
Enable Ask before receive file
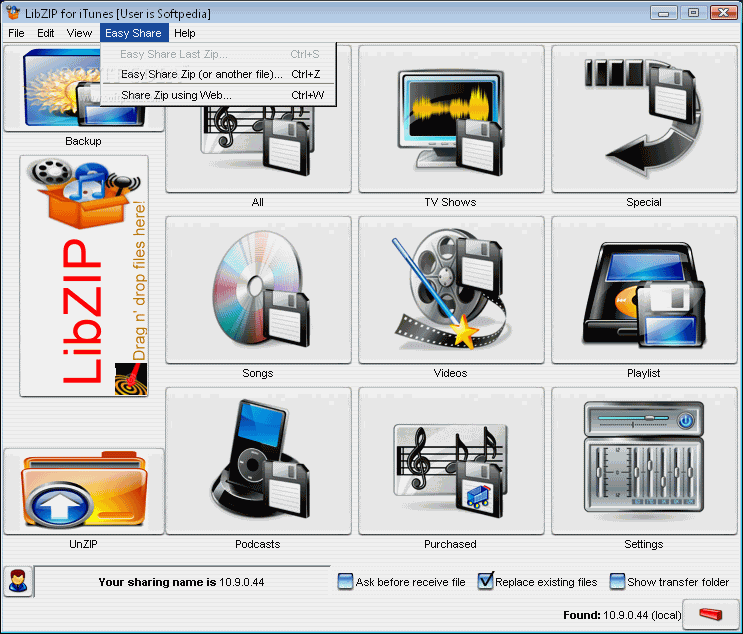coord(345,581)
